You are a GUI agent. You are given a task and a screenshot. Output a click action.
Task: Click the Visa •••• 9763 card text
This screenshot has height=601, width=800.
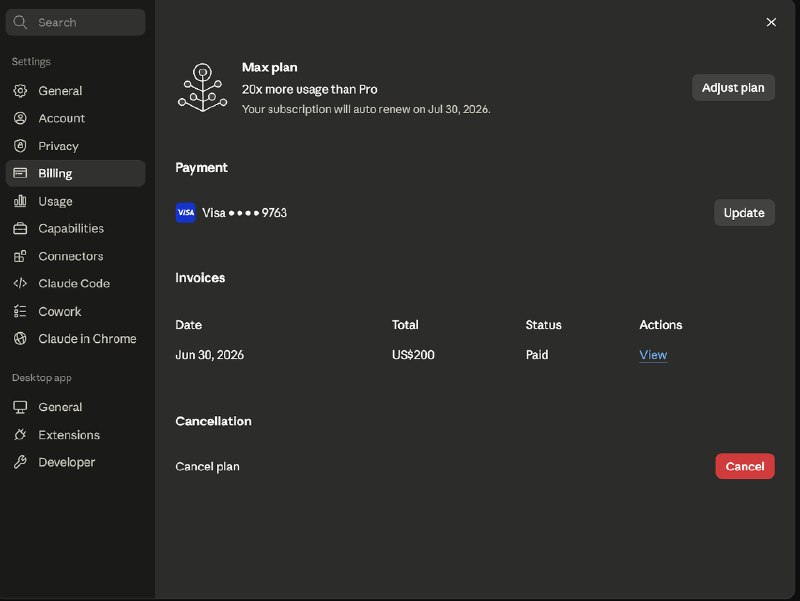[x=244, y=213]
